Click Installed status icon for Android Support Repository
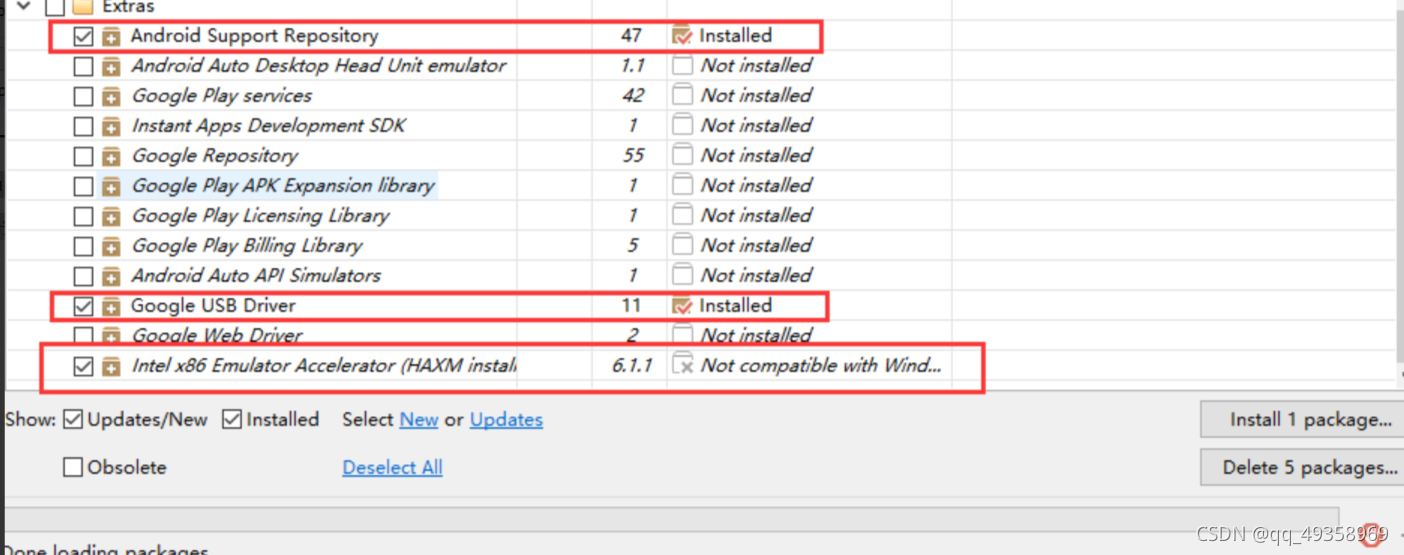Viewport: 1404px width, 555px height. pyautogui.click(x=682, y=37)
